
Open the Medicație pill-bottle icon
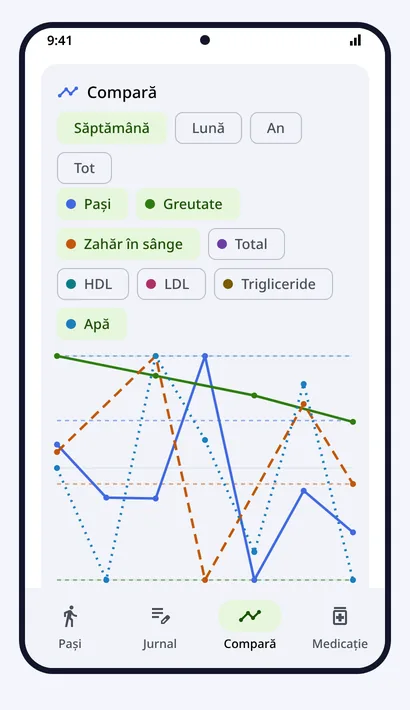point(340,616)
